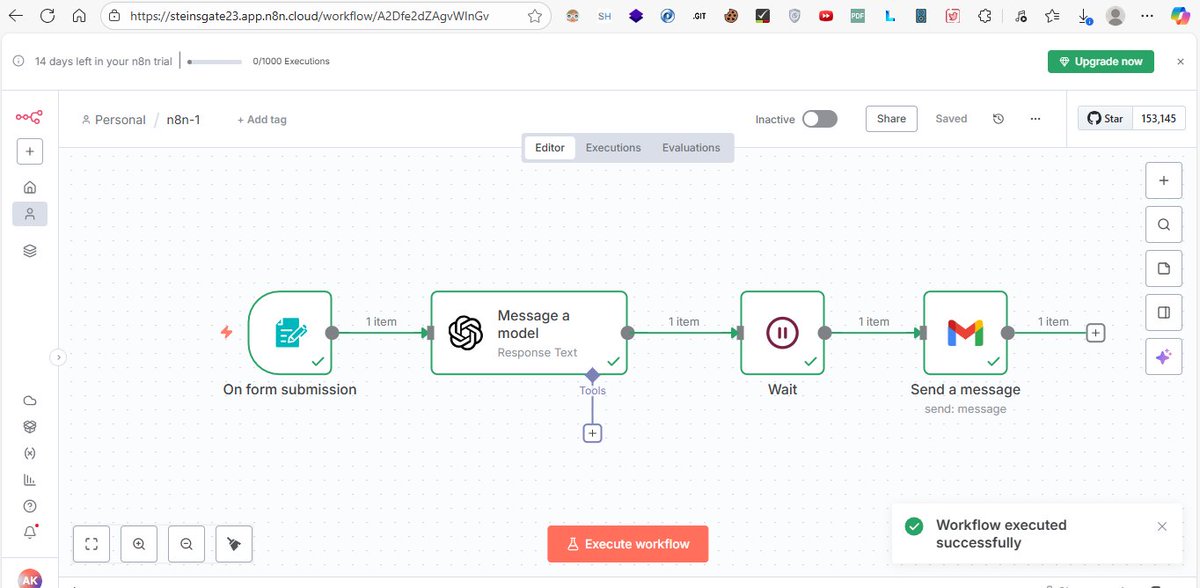Open the workflow three-dot options menu
This screenshot has width=1200, height=588.
[x=1035, y=118]
